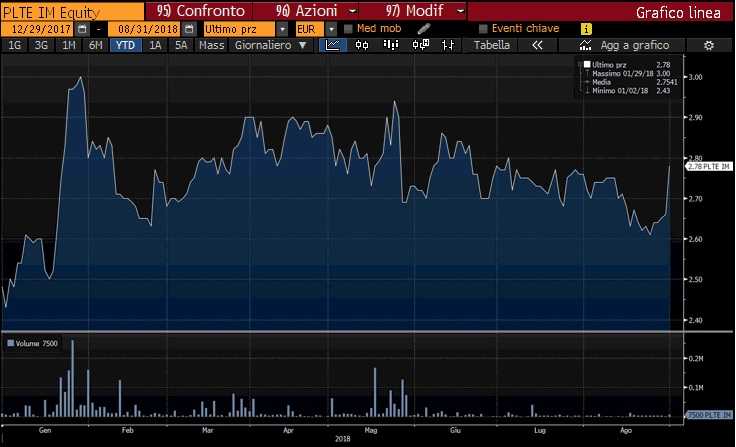736x447 pixels.
Task: Click the pencil edit icon
Action: click(423, 28)
